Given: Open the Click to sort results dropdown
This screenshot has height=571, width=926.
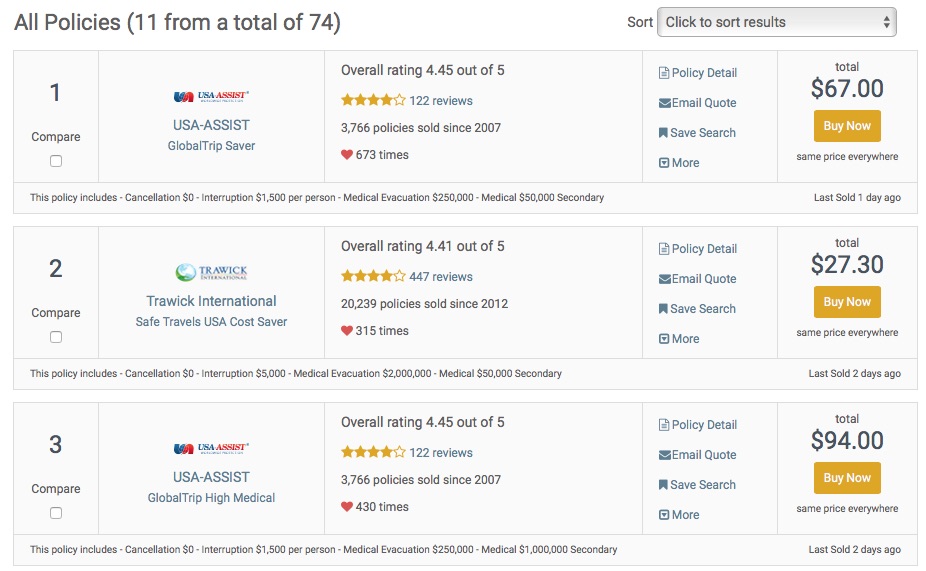Looking at the screenshot, I should [777, 22].
